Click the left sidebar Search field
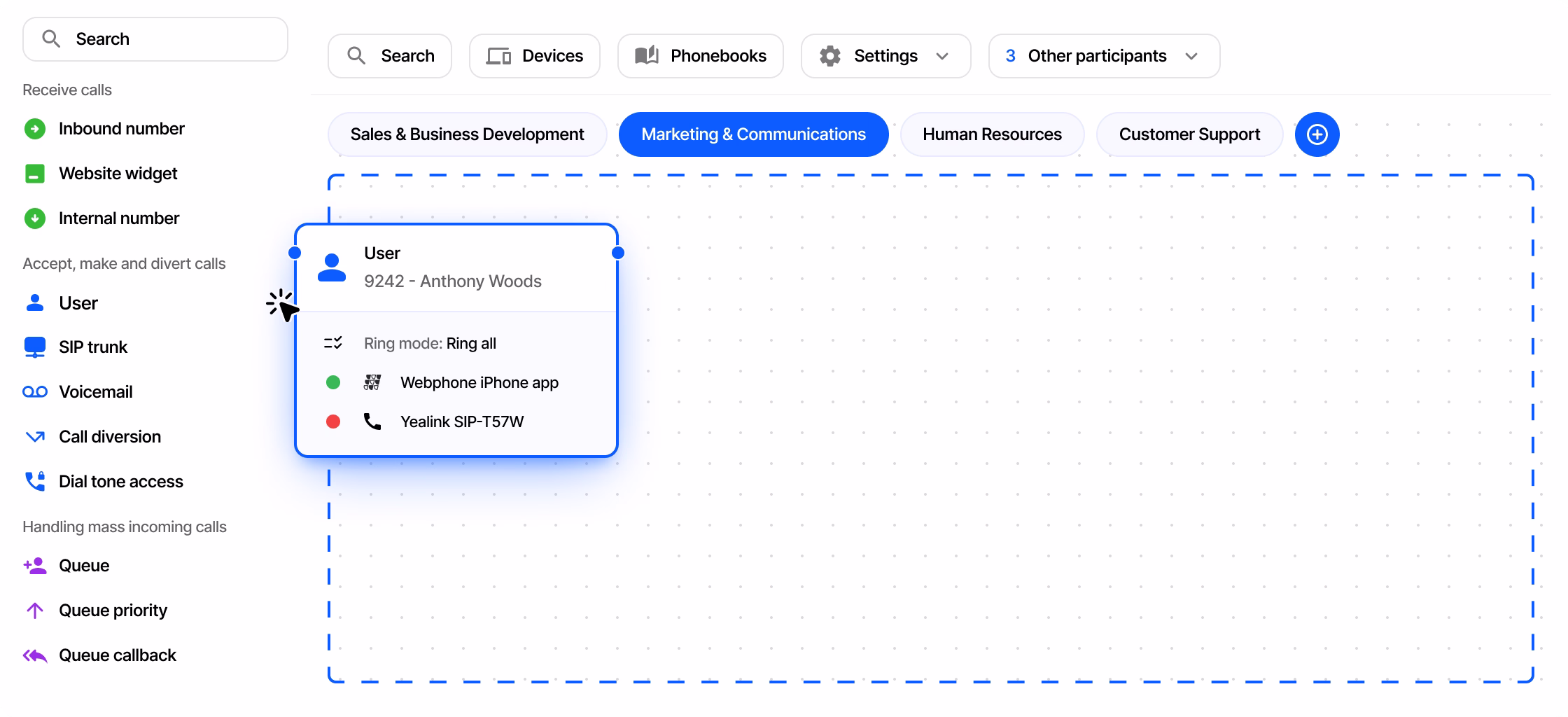 click(x=155, y=39)
